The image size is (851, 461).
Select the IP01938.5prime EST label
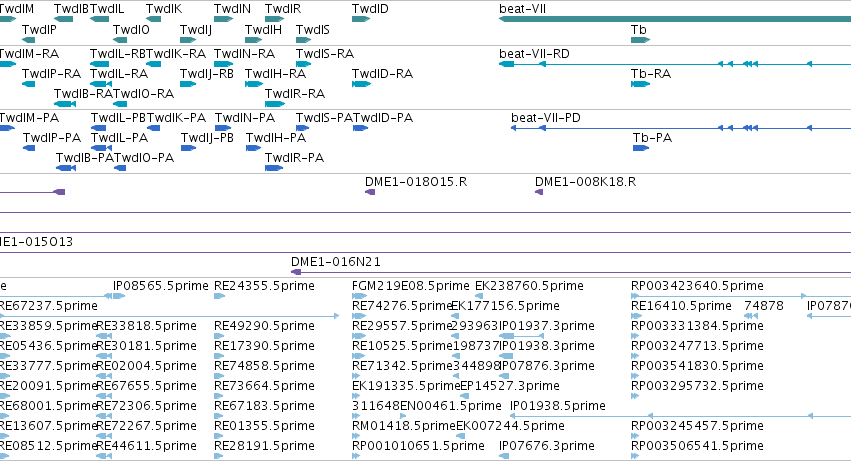pos(558,406)
